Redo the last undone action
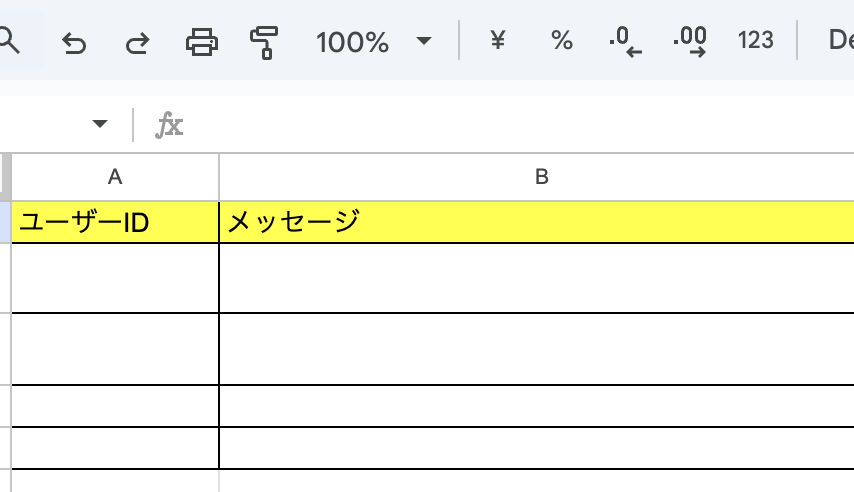The image size is (854, 492). click(x=137, y=42)
